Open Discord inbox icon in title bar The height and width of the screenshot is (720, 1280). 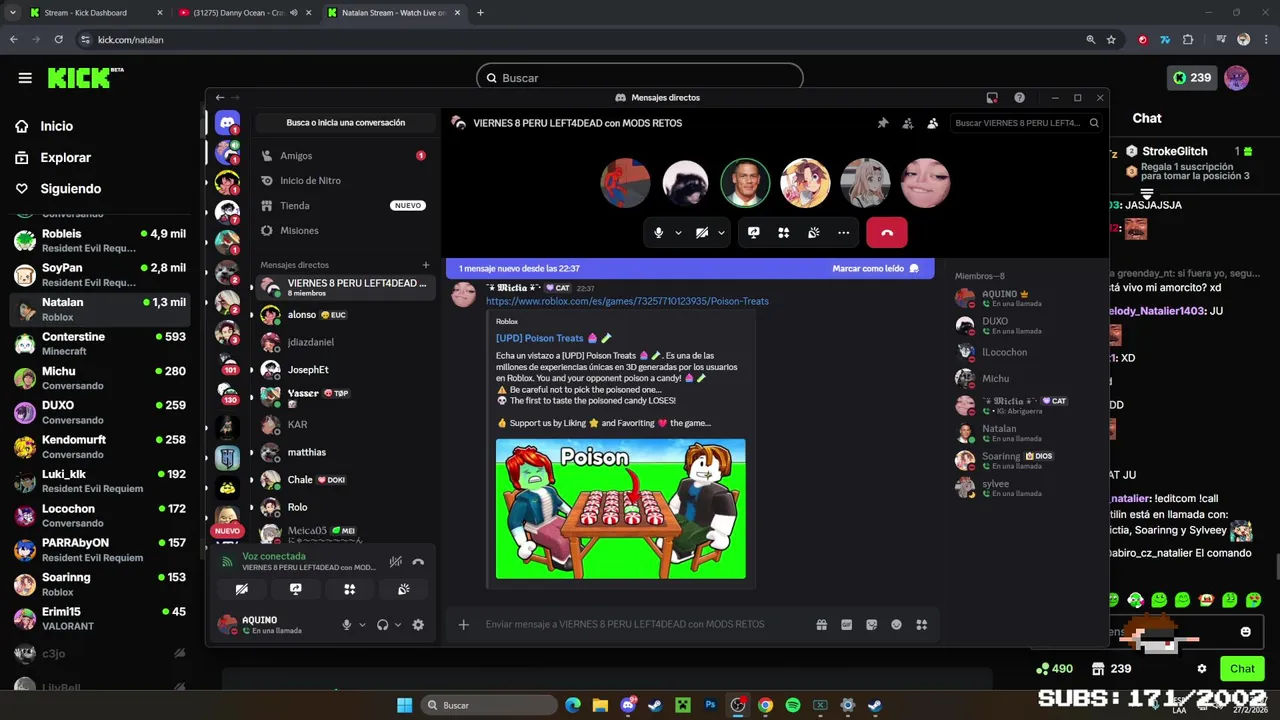point(992,98)
